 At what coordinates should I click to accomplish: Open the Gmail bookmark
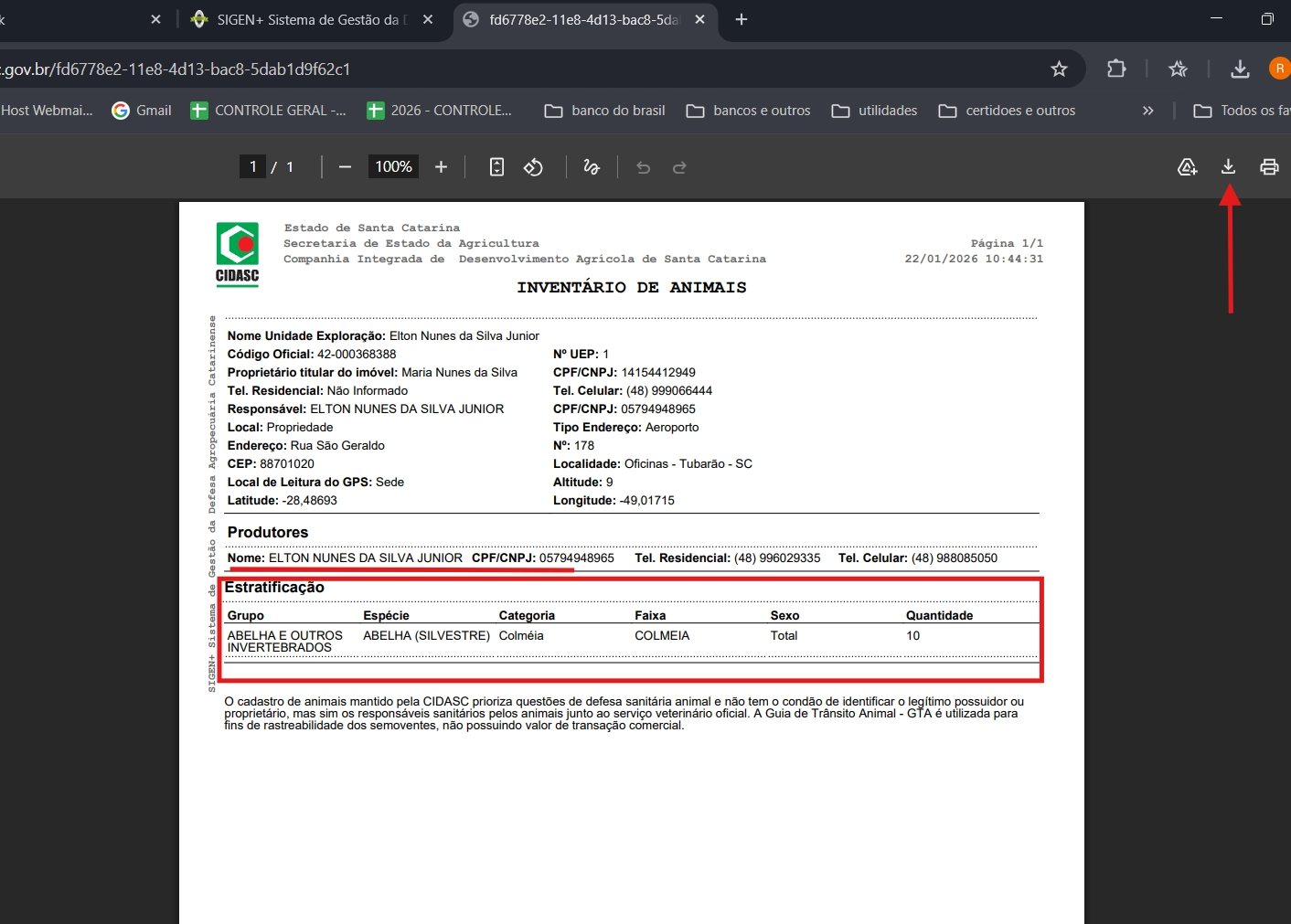(x=142, y=111)
